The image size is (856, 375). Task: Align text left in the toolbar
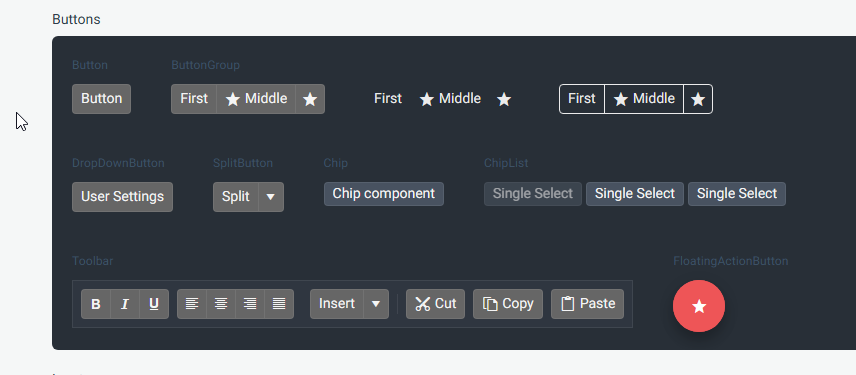[192, 304]
